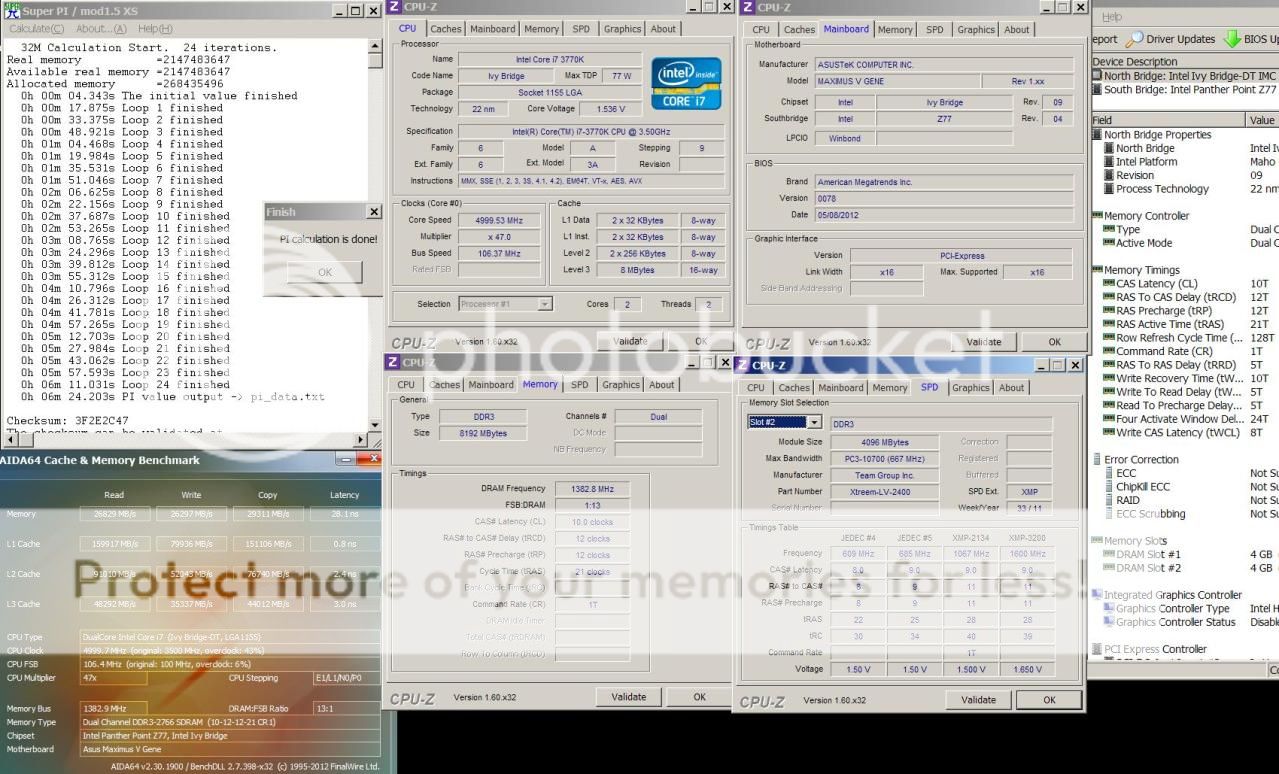1279x774 pixels.
Task: Open the Processor #1 selection dropdown
Action: click(x=545, y=304)
